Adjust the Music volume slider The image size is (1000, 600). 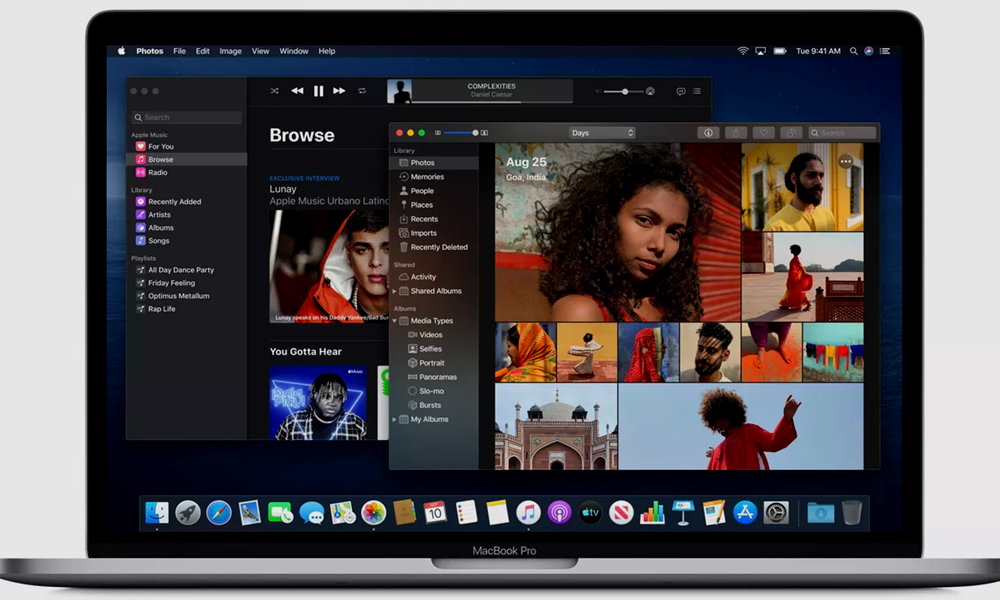(x=624, y=92)
